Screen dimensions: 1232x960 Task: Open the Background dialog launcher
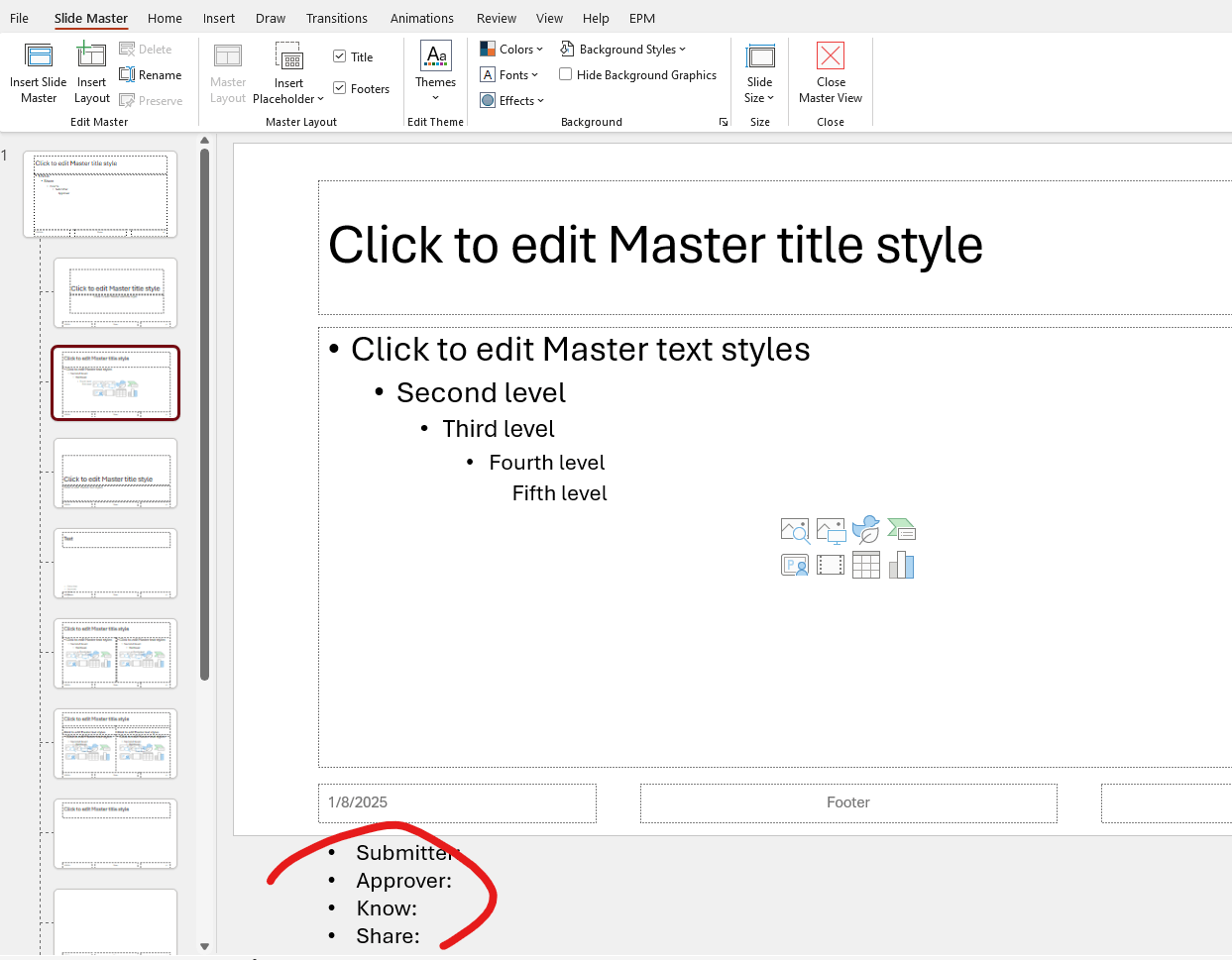click(724, 122)
